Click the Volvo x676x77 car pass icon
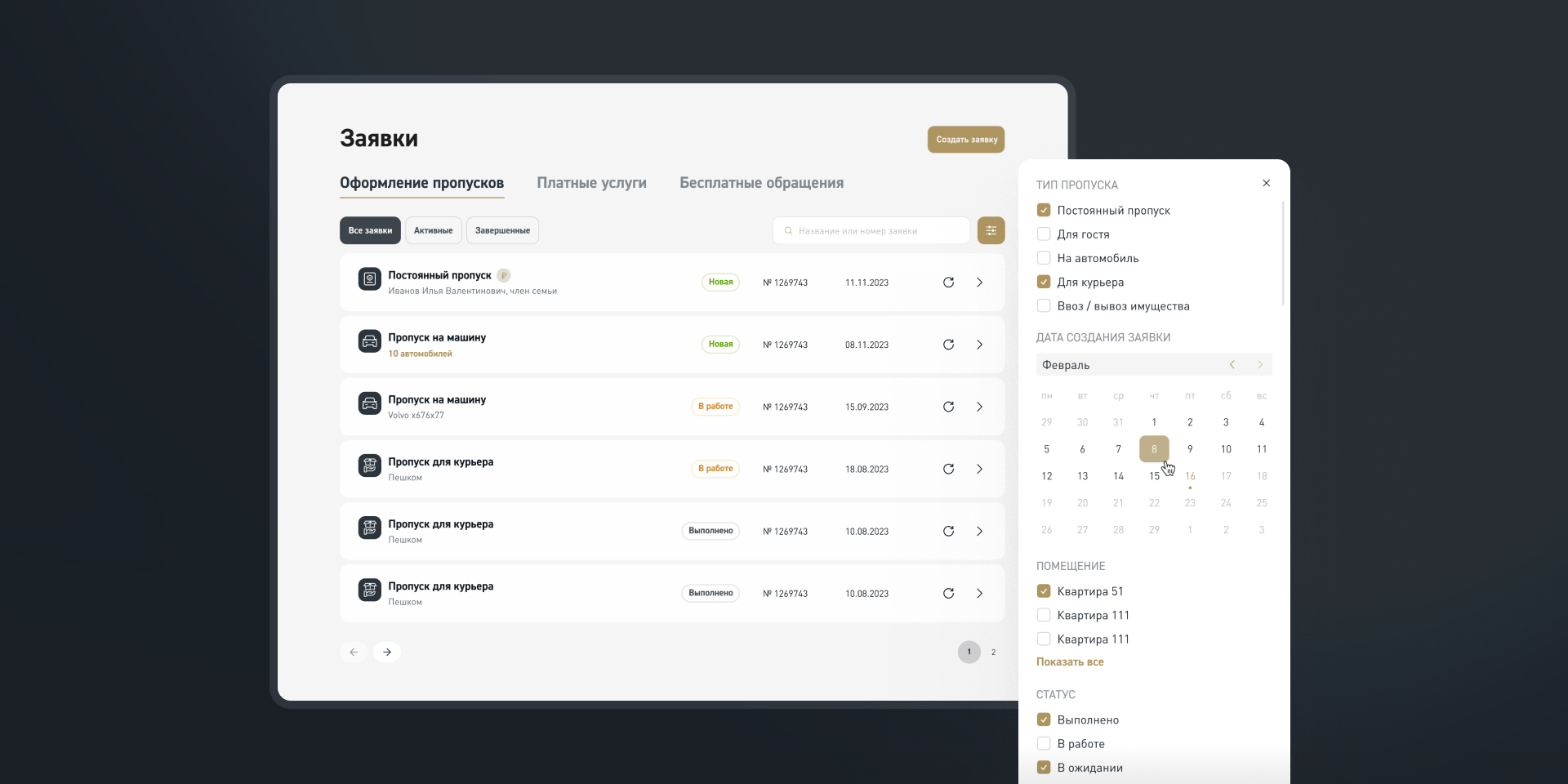This screenshot has width=1568, height=784. [370, 403]
